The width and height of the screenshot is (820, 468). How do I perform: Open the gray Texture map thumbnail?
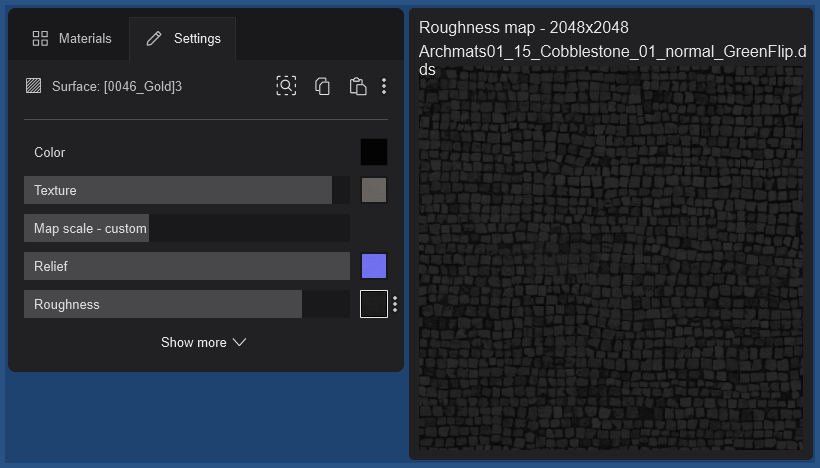click(x=374, y=190)
